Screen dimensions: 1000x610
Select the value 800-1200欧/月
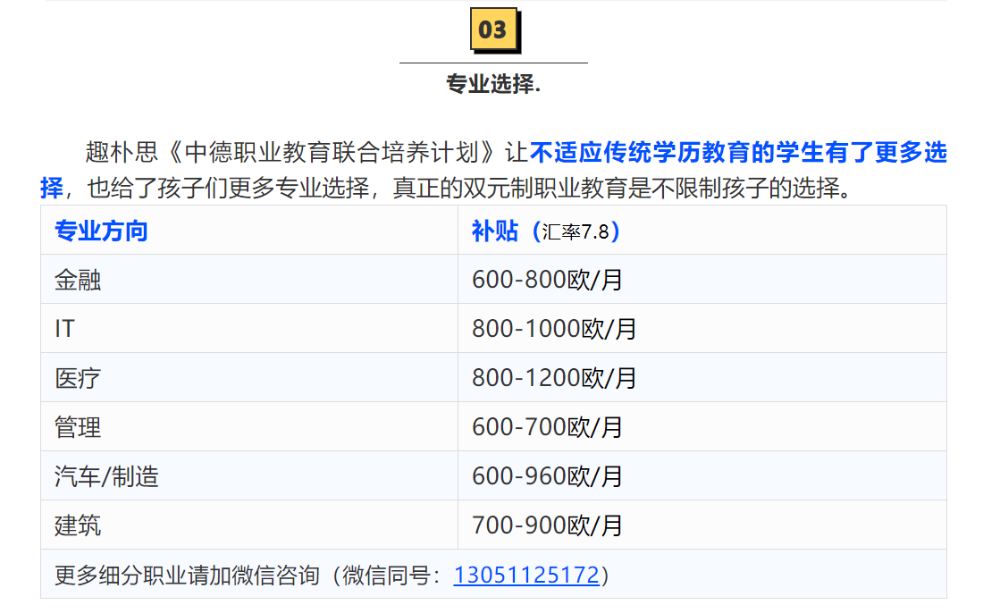pyautogui.click(x=554, y=378)
